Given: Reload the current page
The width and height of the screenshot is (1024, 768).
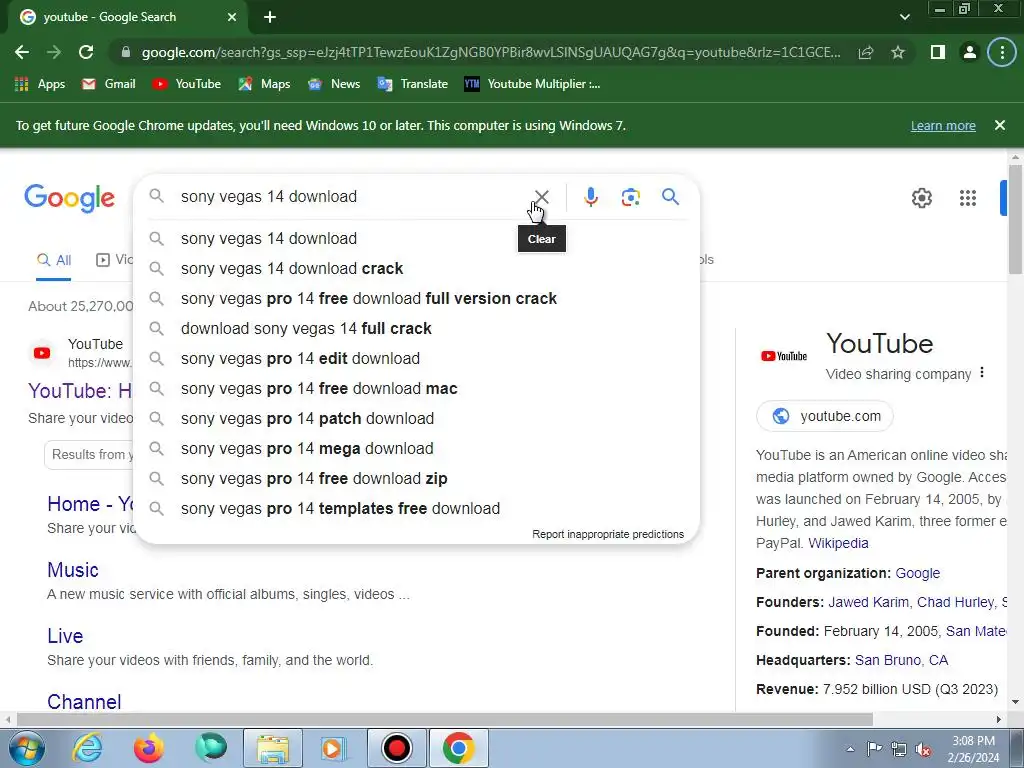Looking at the screenshot, I should pyautogui.click(x=86, y=52).
